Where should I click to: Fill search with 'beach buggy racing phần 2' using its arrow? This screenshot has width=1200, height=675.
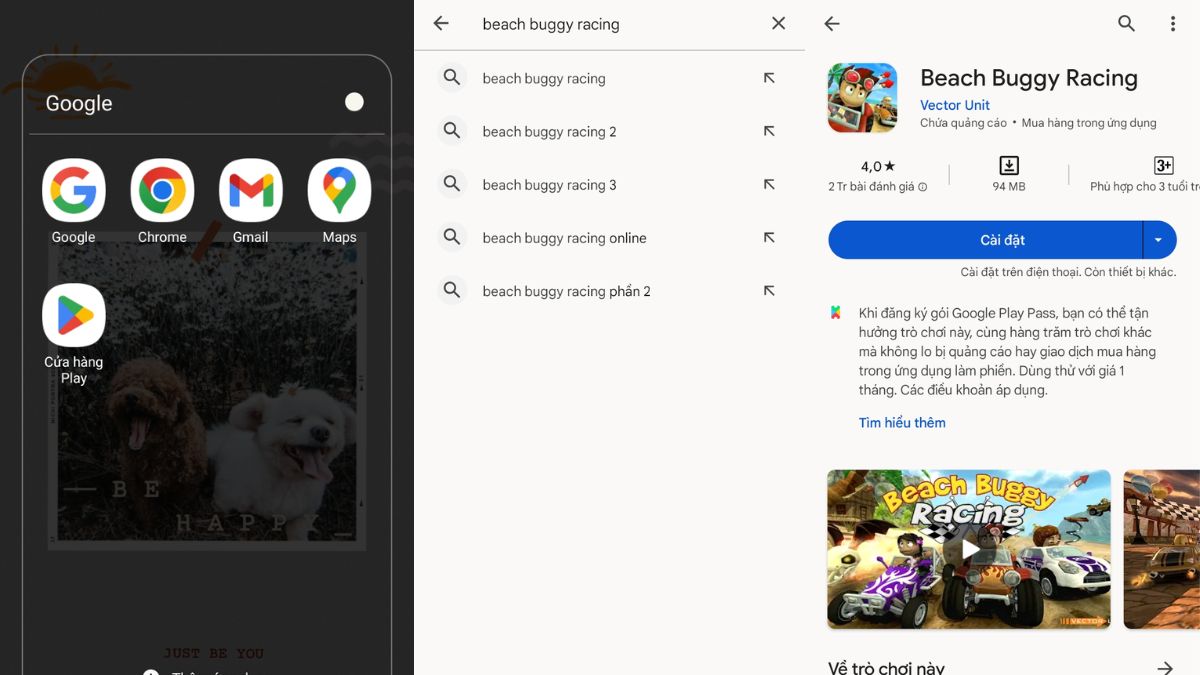(x=769, y=291)
